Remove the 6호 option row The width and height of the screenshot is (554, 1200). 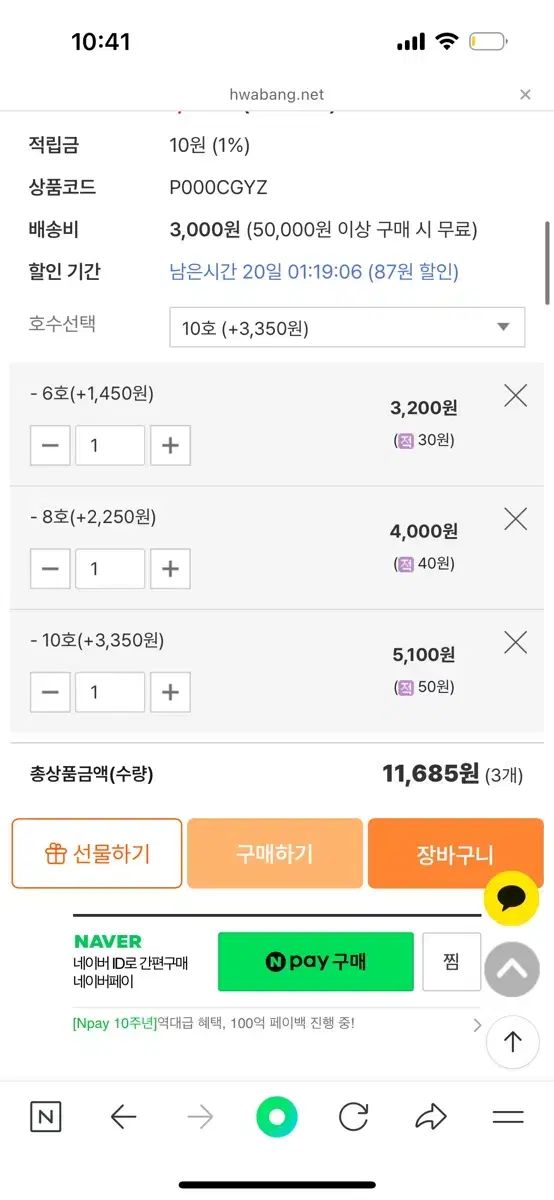click(515, 396)
